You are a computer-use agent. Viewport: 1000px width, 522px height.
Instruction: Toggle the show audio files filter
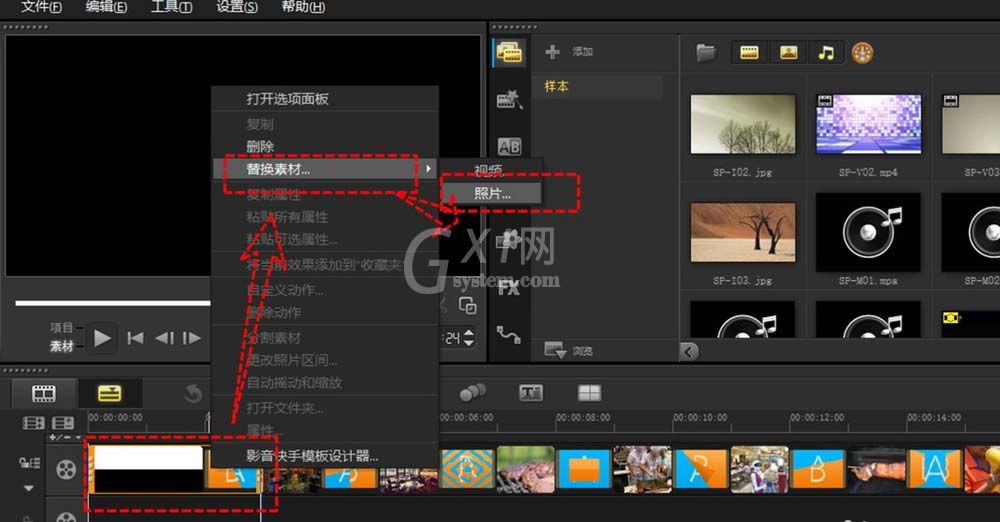pos(826,52)
